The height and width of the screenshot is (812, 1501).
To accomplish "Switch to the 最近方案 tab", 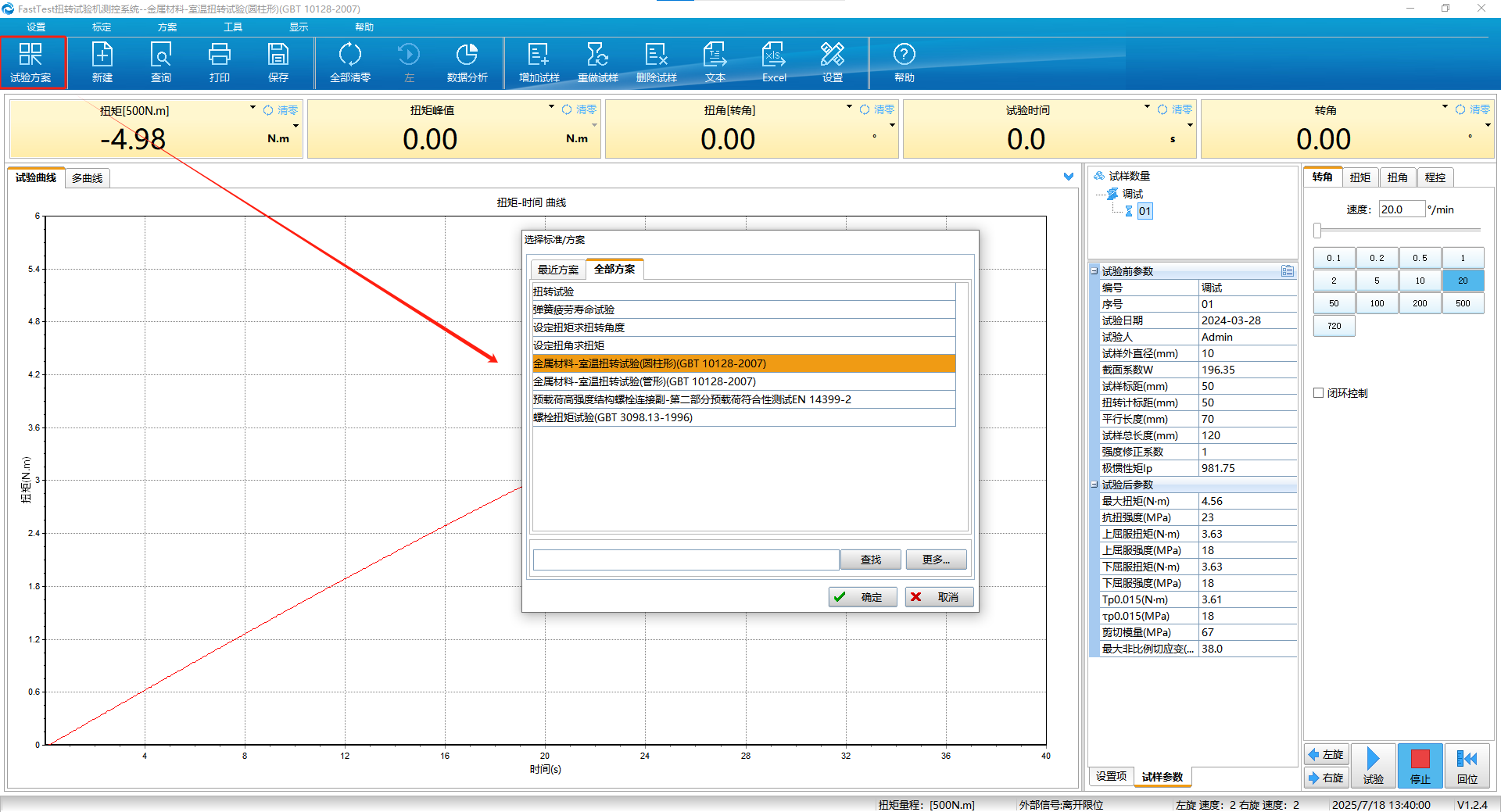I will pyautogui.click(x=558, y=270).
